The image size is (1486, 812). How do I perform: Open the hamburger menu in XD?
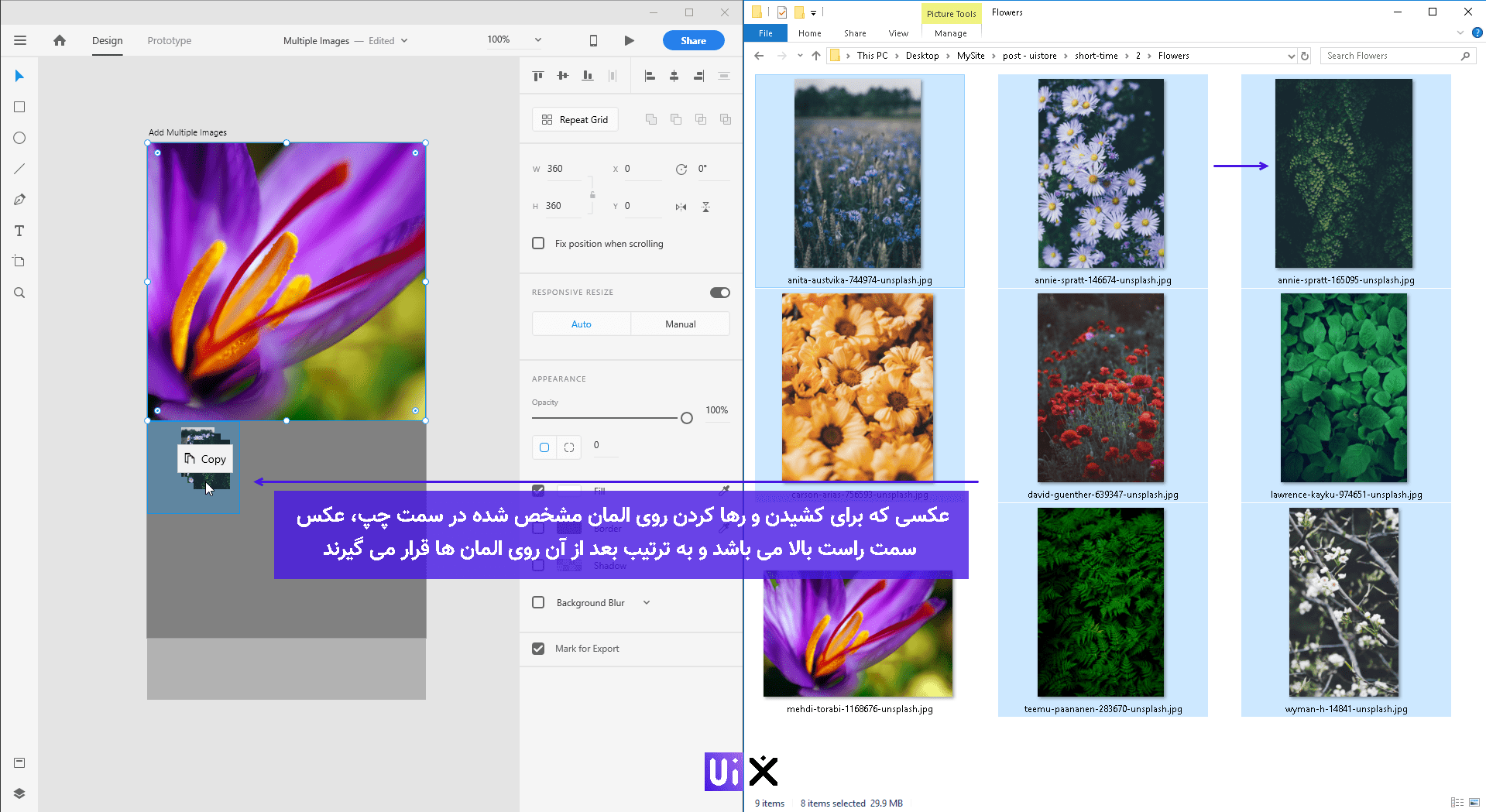pyautogui.click(x=20, y=40)
